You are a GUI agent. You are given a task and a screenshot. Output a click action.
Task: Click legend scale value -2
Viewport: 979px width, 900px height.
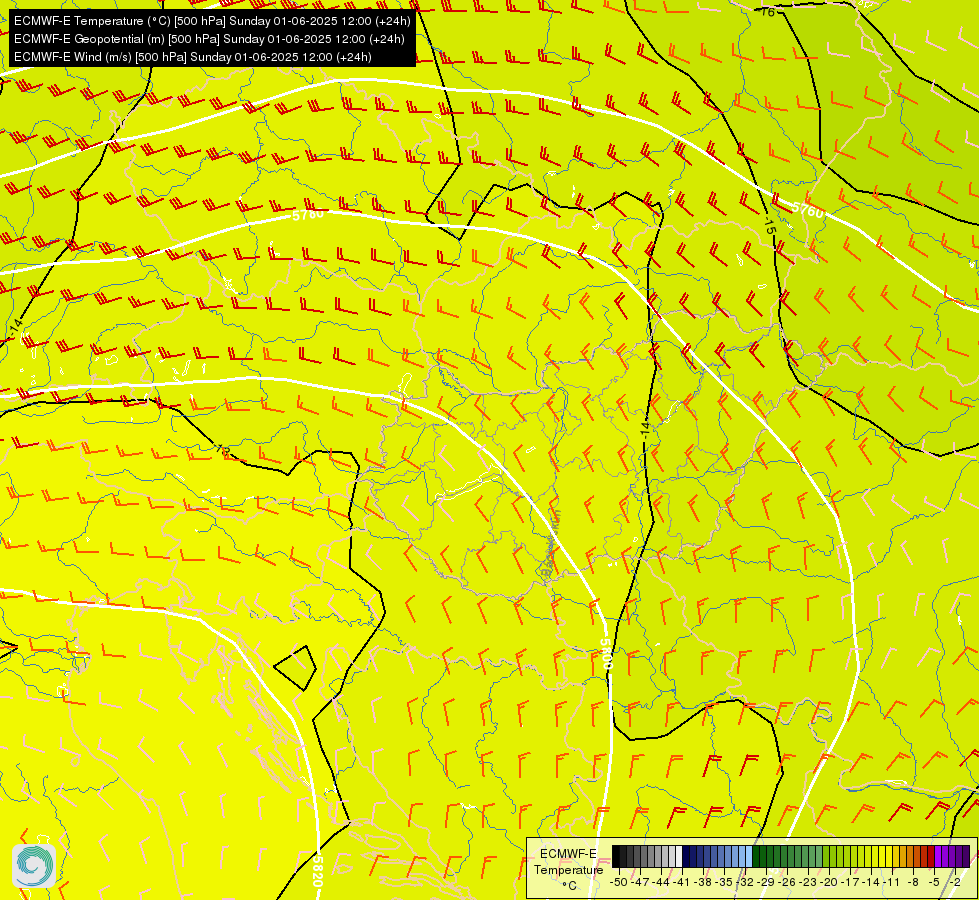tap(955, 882)
